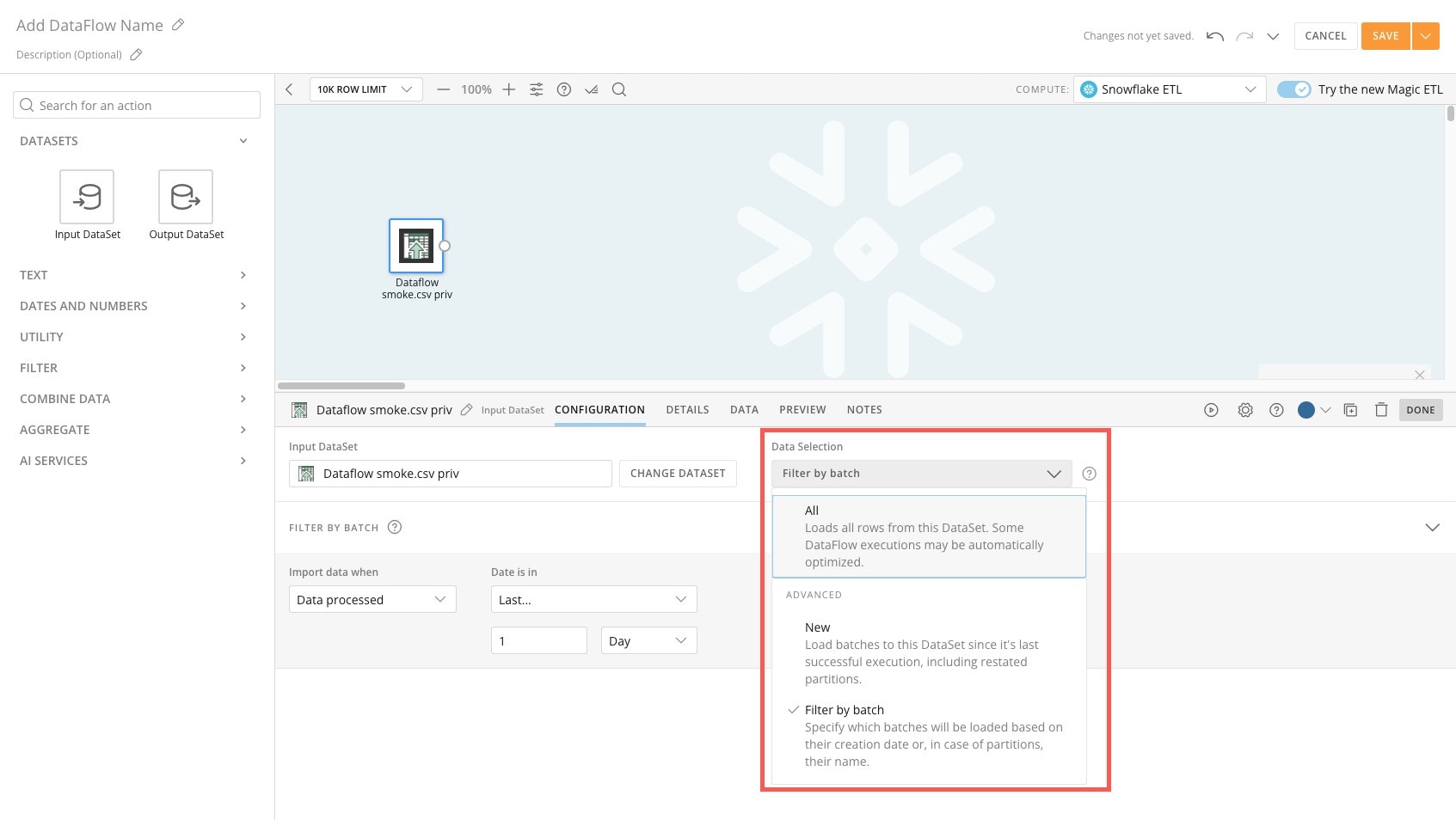Switch to the NOTES tab
Screen dimensions: 1456x820
tap(864, 410)
